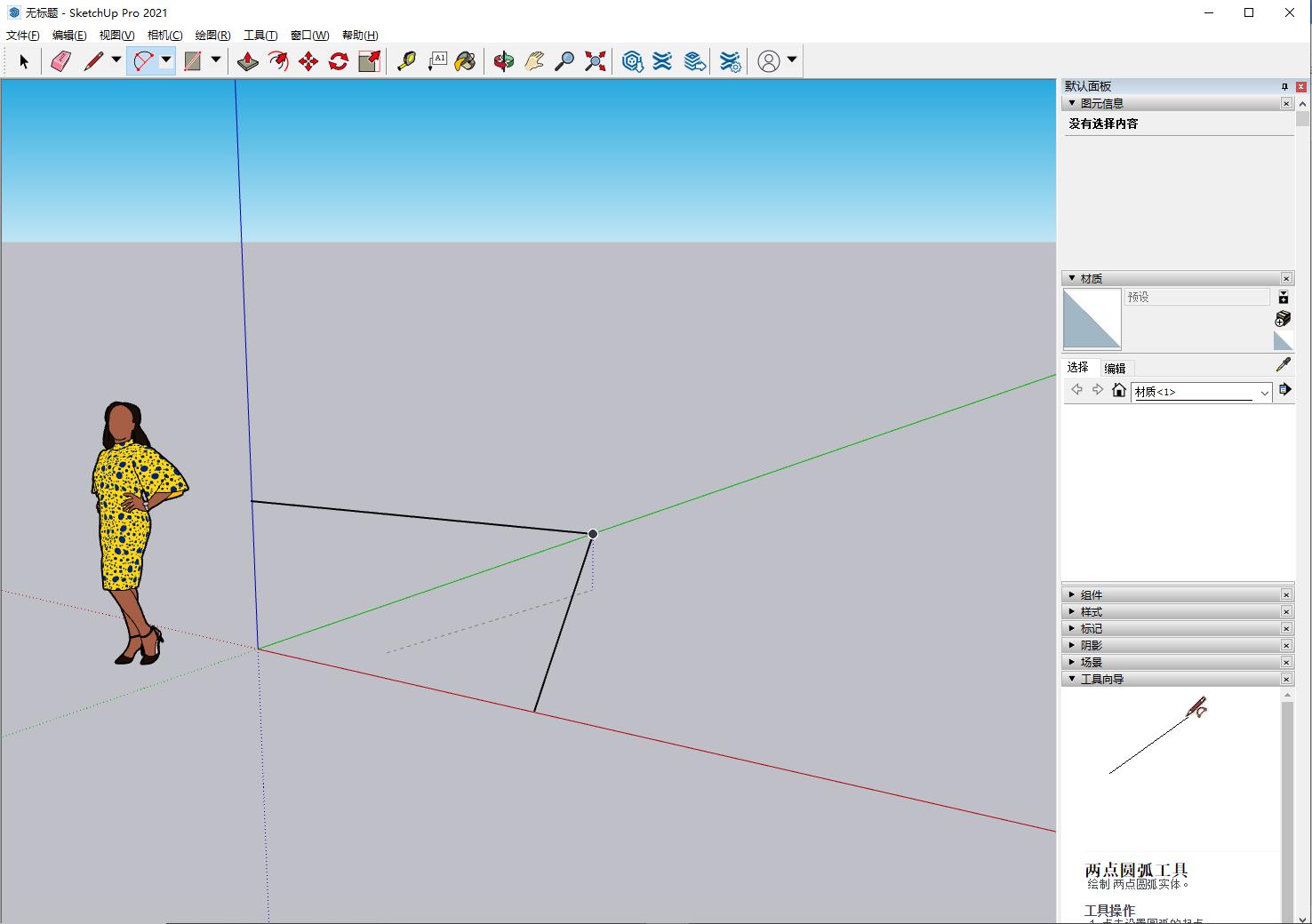
Task: Go back in materials browser
Action: coord(1076,390)
